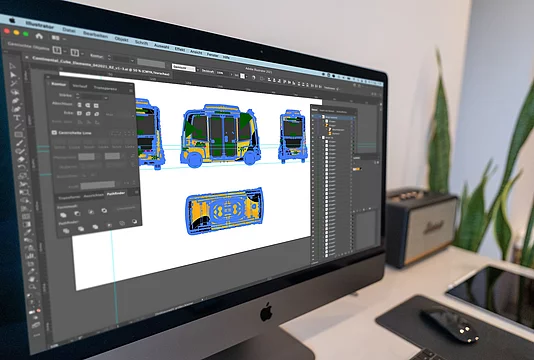Open the Objekt menu
Viewport: 534px width, 360px height.
pos(122,39)
